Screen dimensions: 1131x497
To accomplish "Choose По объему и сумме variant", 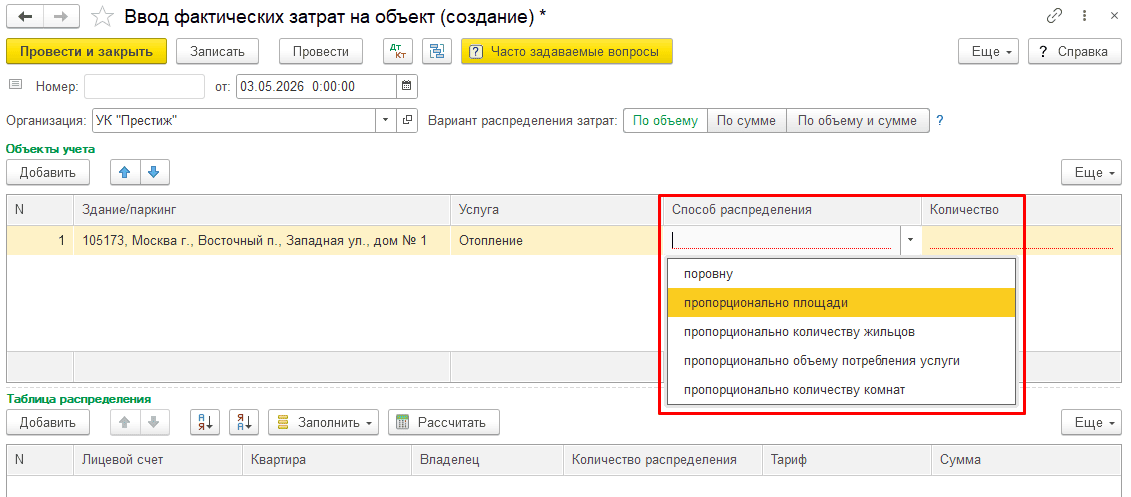I will point(857,120).
